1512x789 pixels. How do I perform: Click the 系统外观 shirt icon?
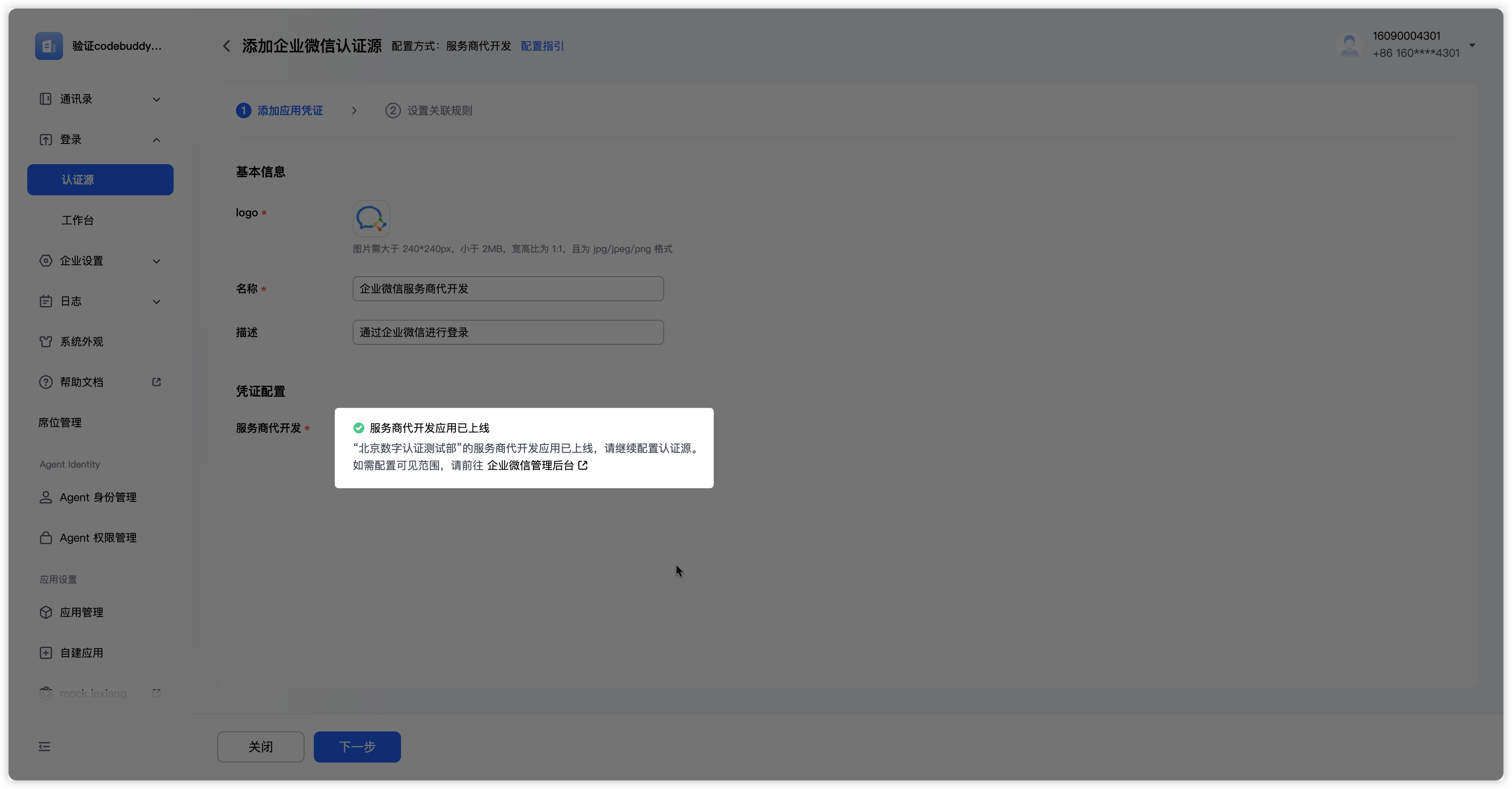[x=46, y=342]
